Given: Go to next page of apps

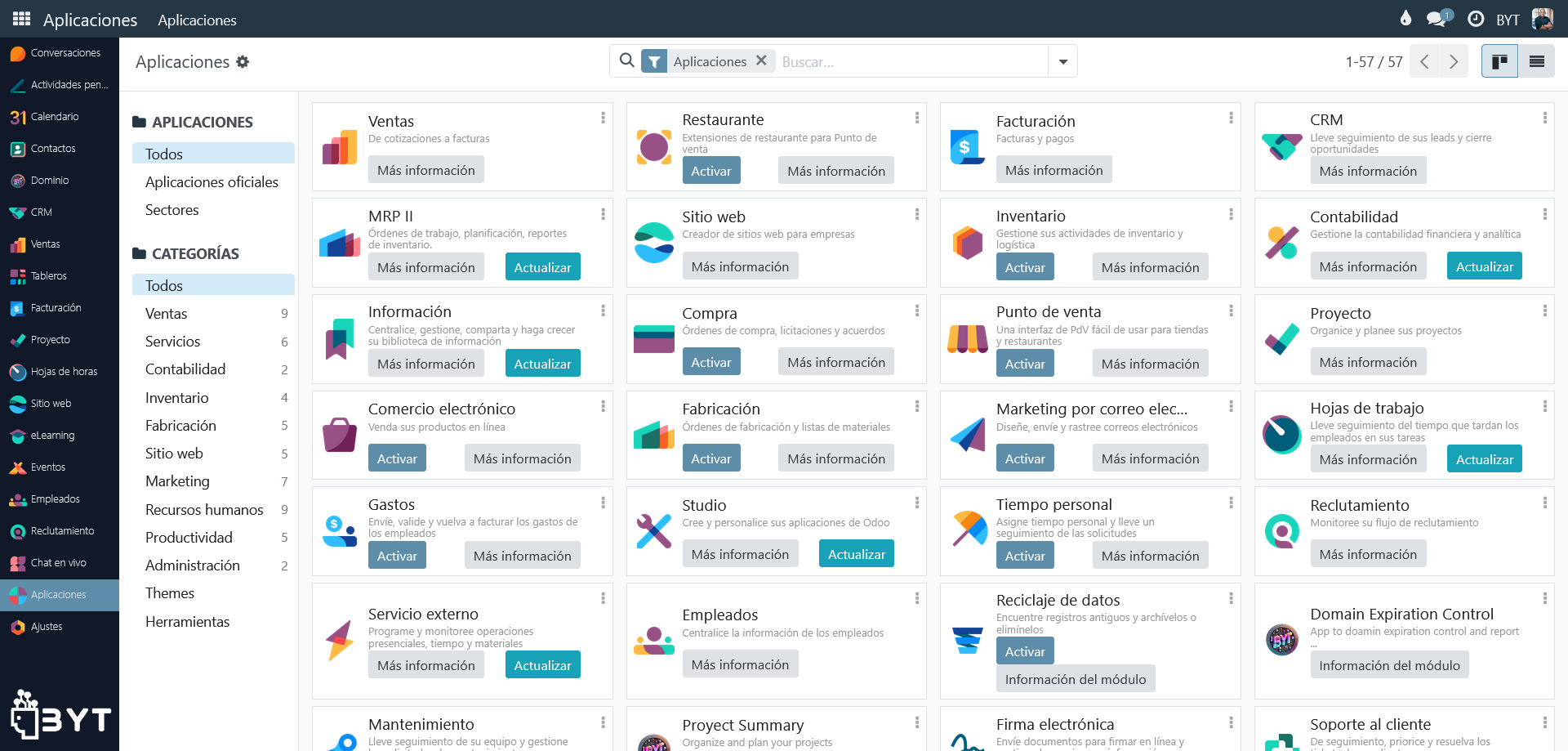Looking at the screenshot, I should click(x=1453, y=61).
